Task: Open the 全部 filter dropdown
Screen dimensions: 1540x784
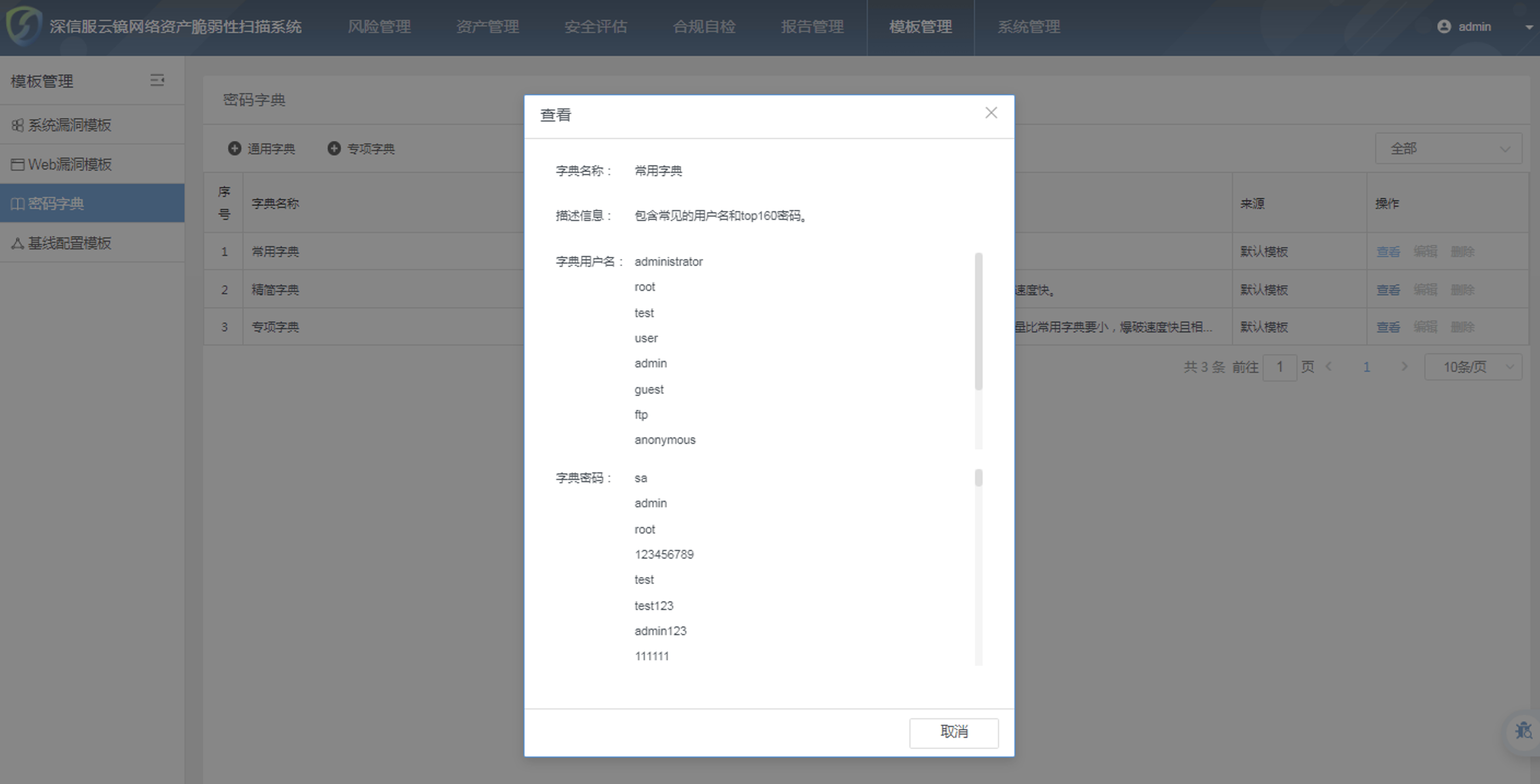Action: click(1448, 148)
